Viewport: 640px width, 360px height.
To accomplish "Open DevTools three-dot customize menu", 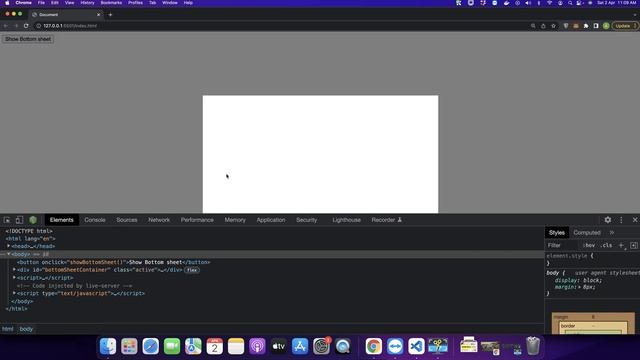I will pyautogui.click(x=621, y=220).
